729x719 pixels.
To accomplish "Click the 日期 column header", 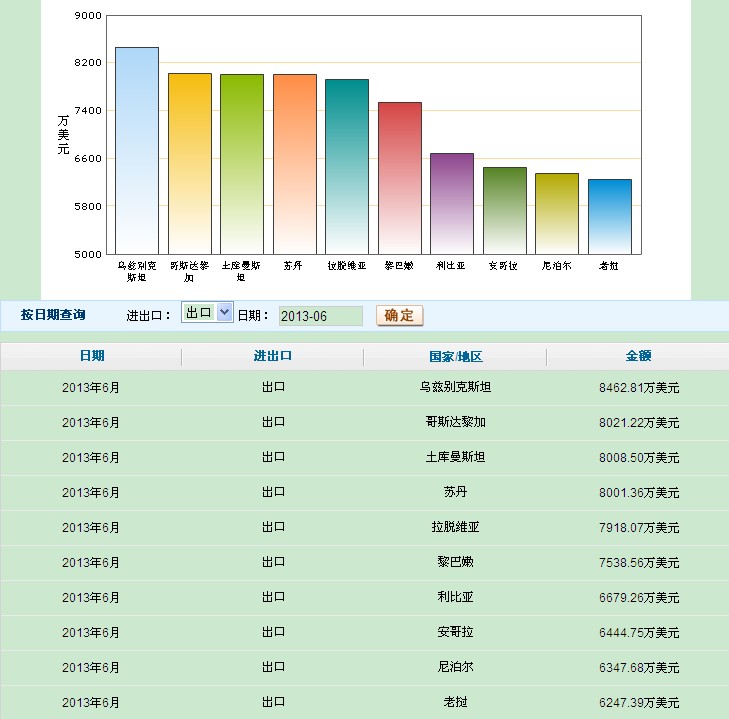I will pyautogui.click(x=92, y=356).
